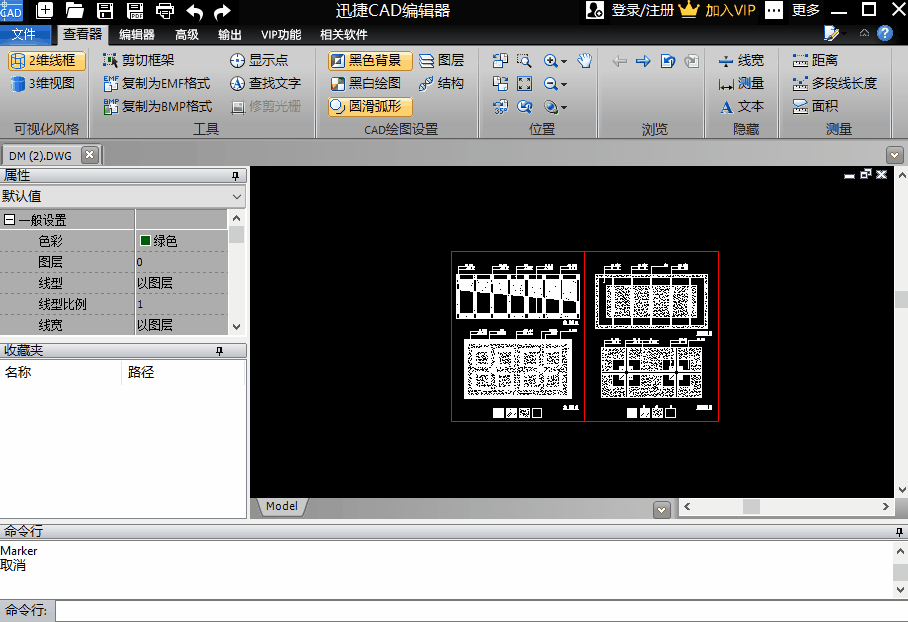Click the Undo arrow icon
The image size is (908, 622).
(194, 11)
